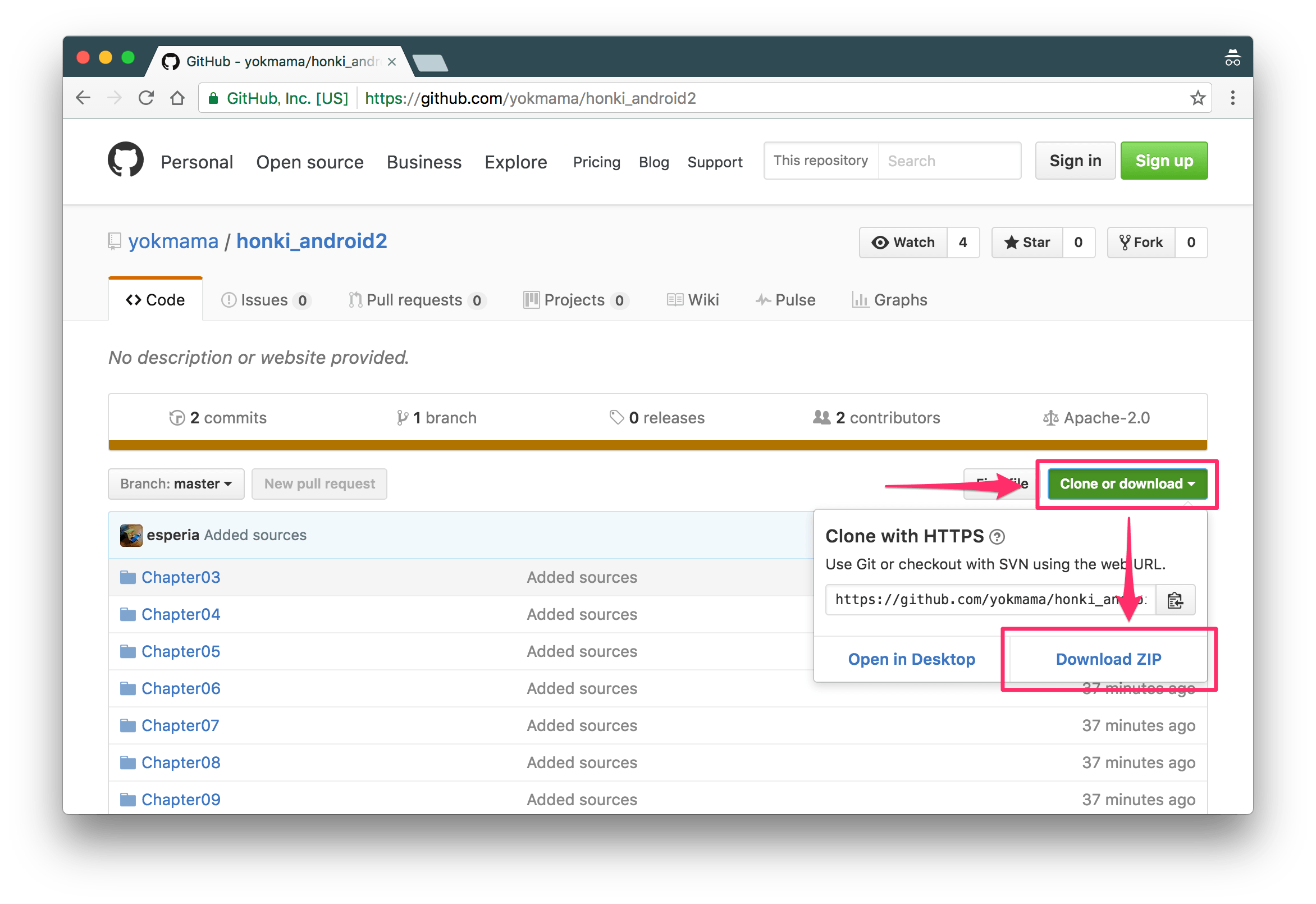
Task: View the 2 contributors list
Action: coord(876,418)
